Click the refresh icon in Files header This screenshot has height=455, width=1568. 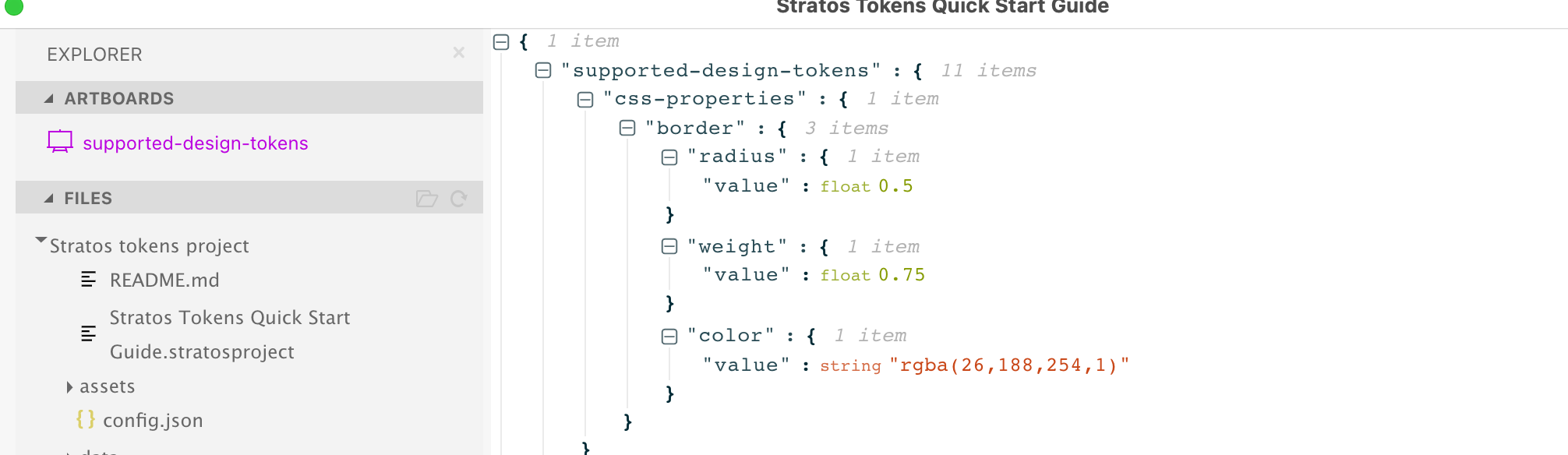point(459,199)
